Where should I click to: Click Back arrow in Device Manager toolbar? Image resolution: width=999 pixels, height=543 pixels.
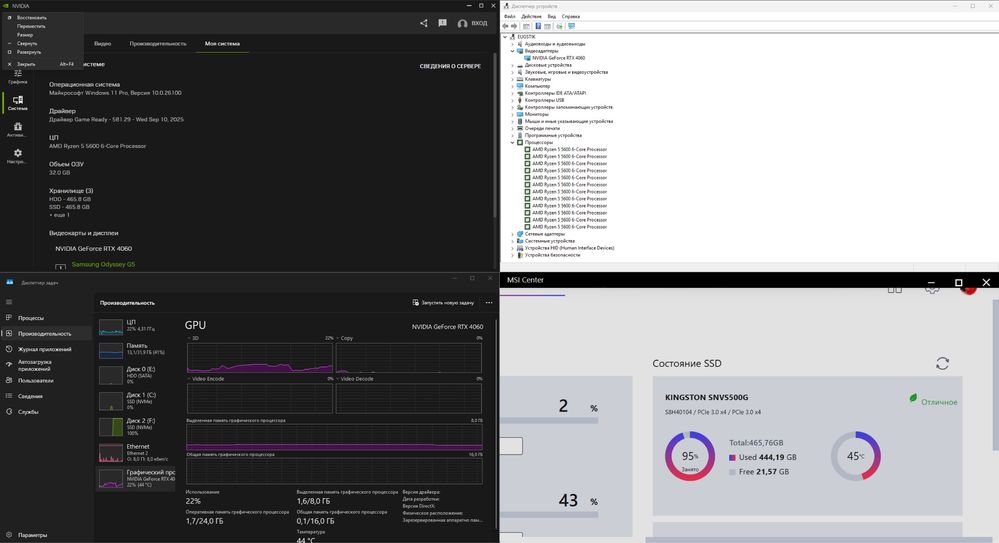505,26
